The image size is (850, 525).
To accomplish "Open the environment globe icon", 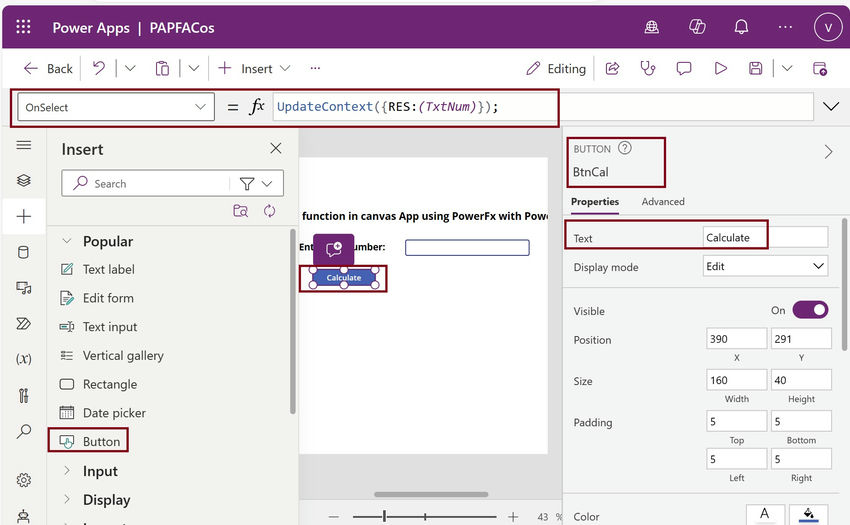I will [x=652, y=27].
